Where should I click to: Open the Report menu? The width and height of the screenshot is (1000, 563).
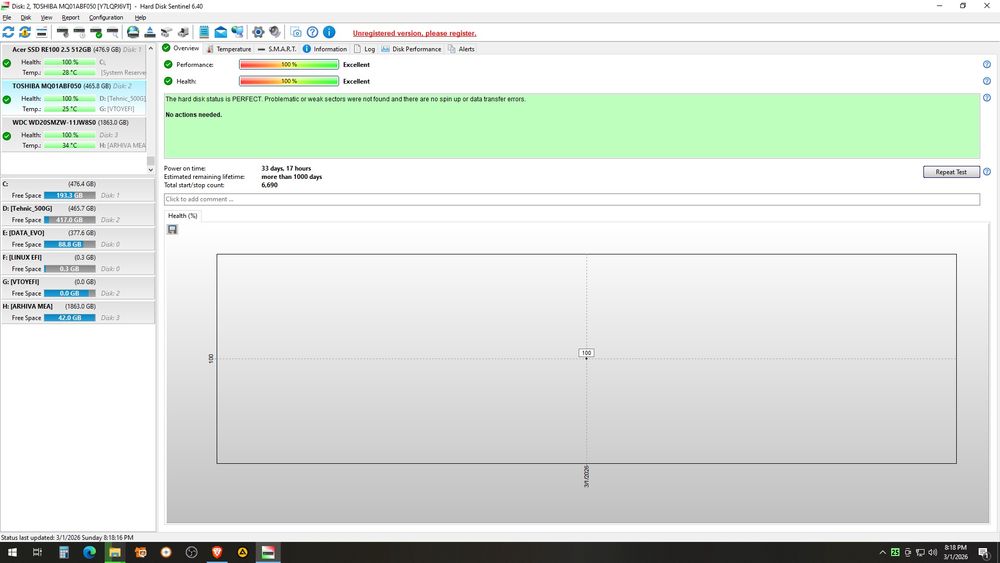71,18
